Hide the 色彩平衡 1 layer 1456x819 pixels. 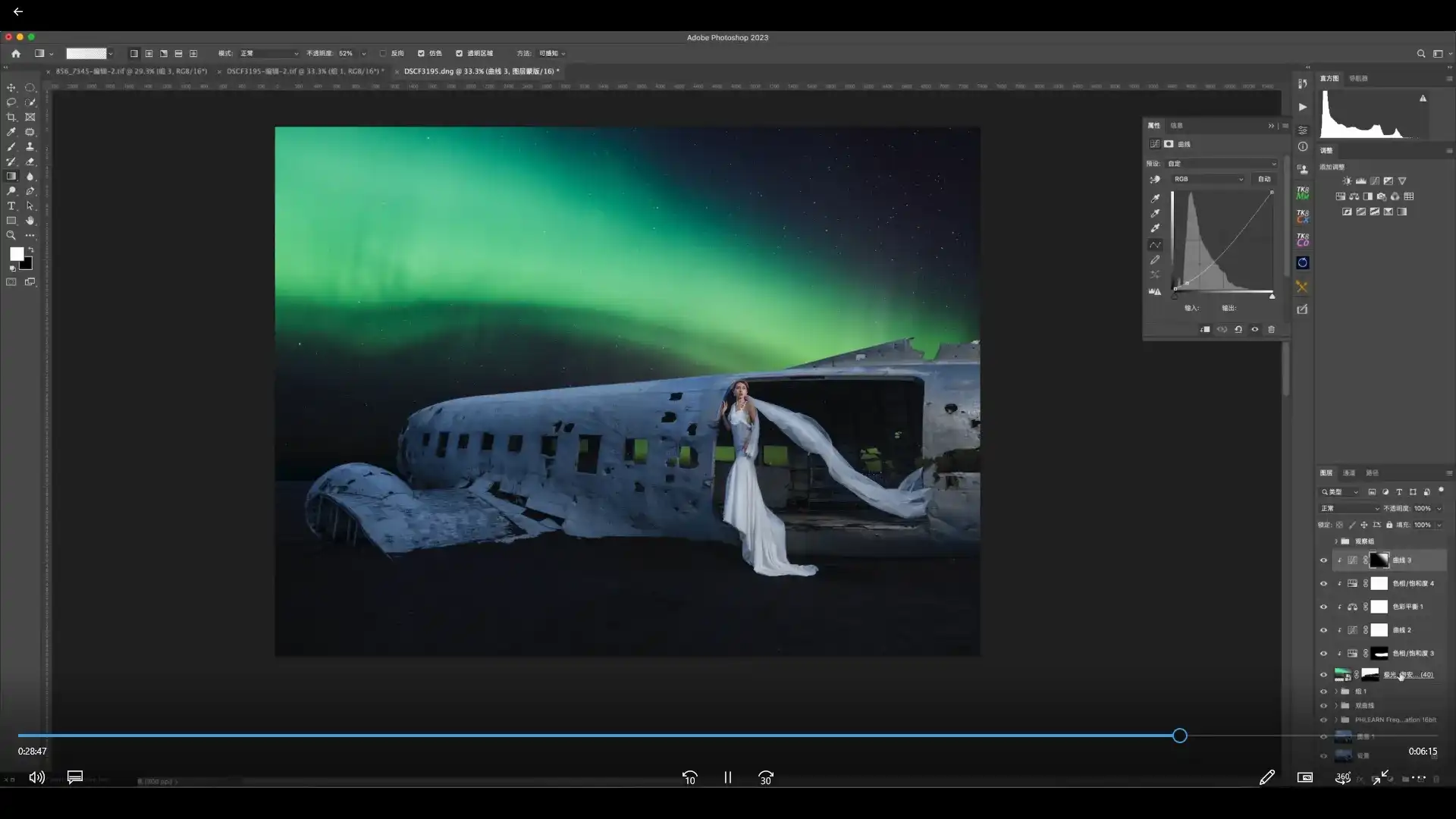tap(1324, 607)
